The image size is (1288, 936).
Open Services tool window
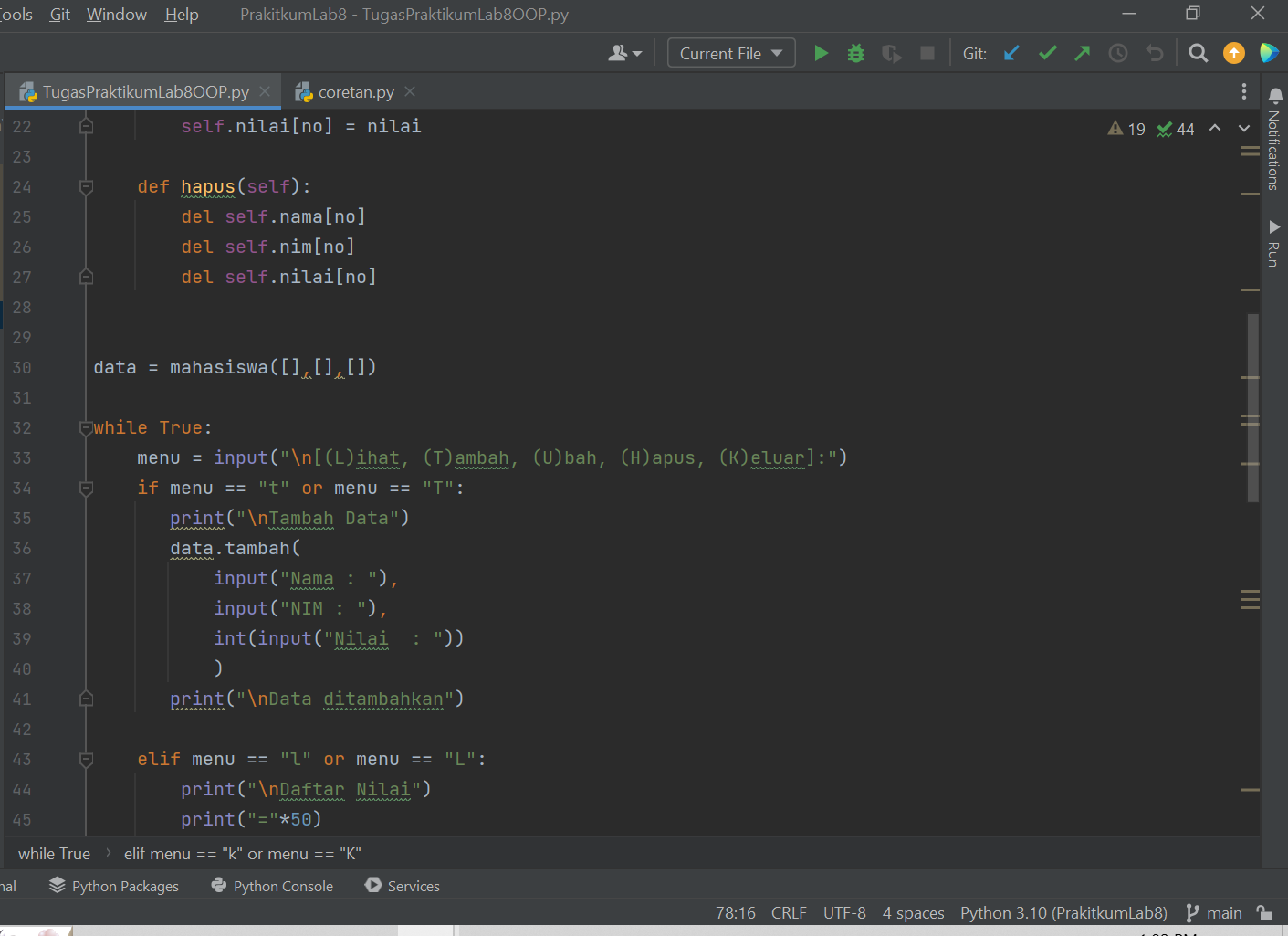tap(403, 886)
